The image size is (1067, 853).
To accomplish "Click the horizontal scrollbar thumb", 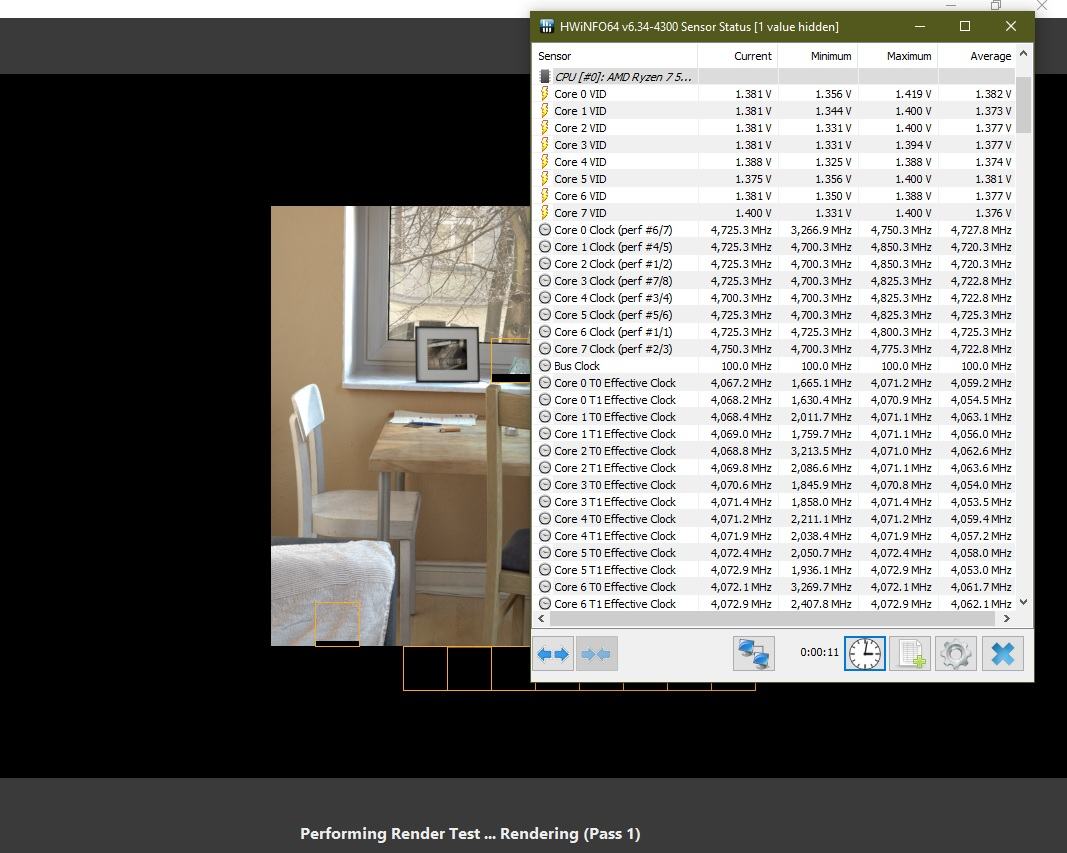I will [772, 618].
